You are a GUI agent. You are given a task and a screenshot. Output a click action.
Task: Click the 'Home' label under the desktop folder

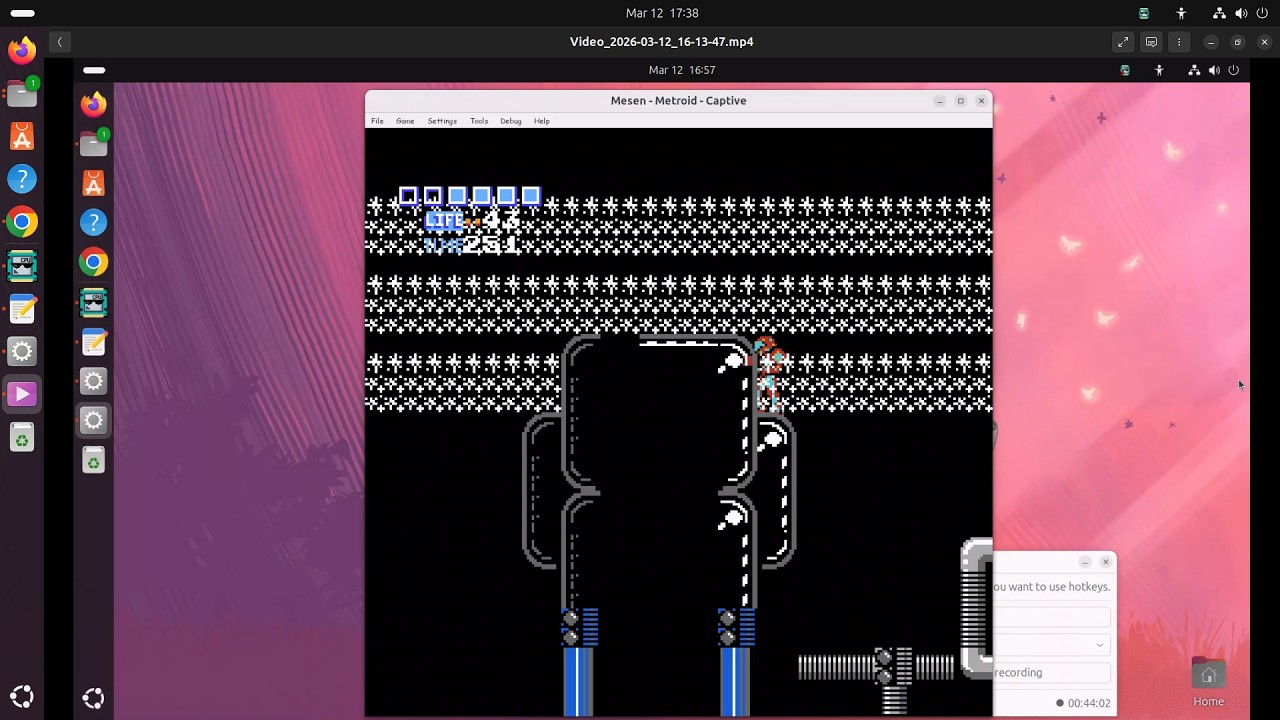click(x=1208, y=701)
